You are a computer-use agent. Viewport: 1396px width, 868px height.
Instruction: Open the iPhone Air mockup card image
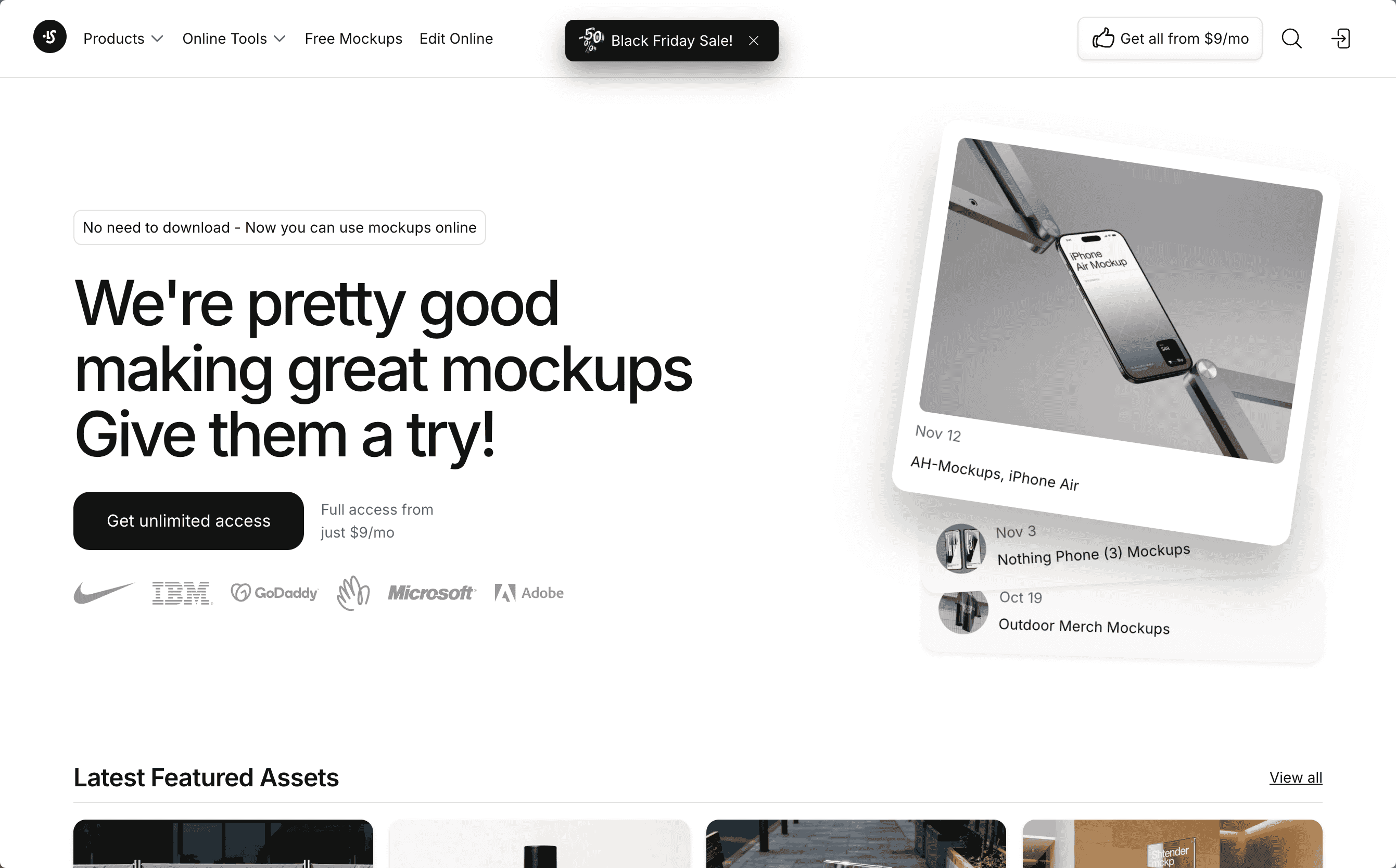(1120, 300)
